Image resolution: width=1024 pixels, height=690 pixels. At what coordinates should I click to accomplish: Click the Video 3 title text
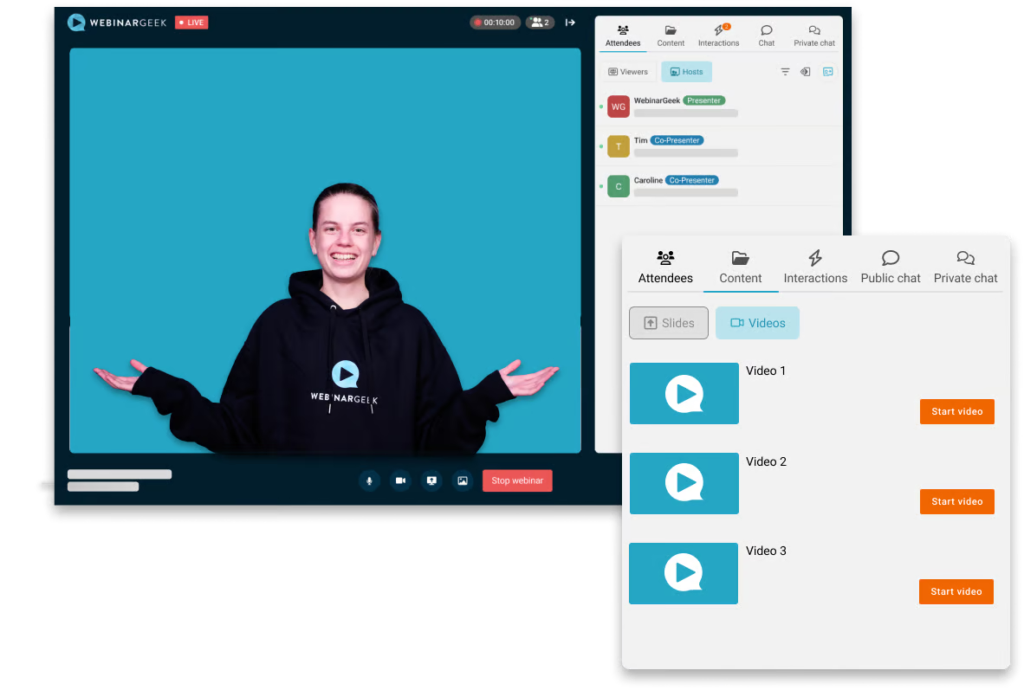click(x=766, y=551)
